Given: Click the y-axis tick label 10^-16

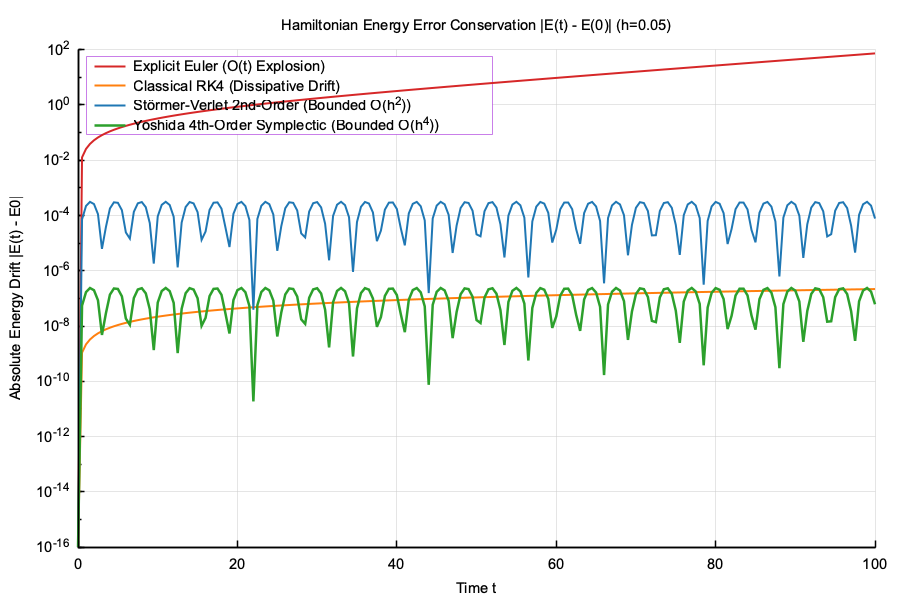Looking at the screenshot, I should click(x=53, y=545).
